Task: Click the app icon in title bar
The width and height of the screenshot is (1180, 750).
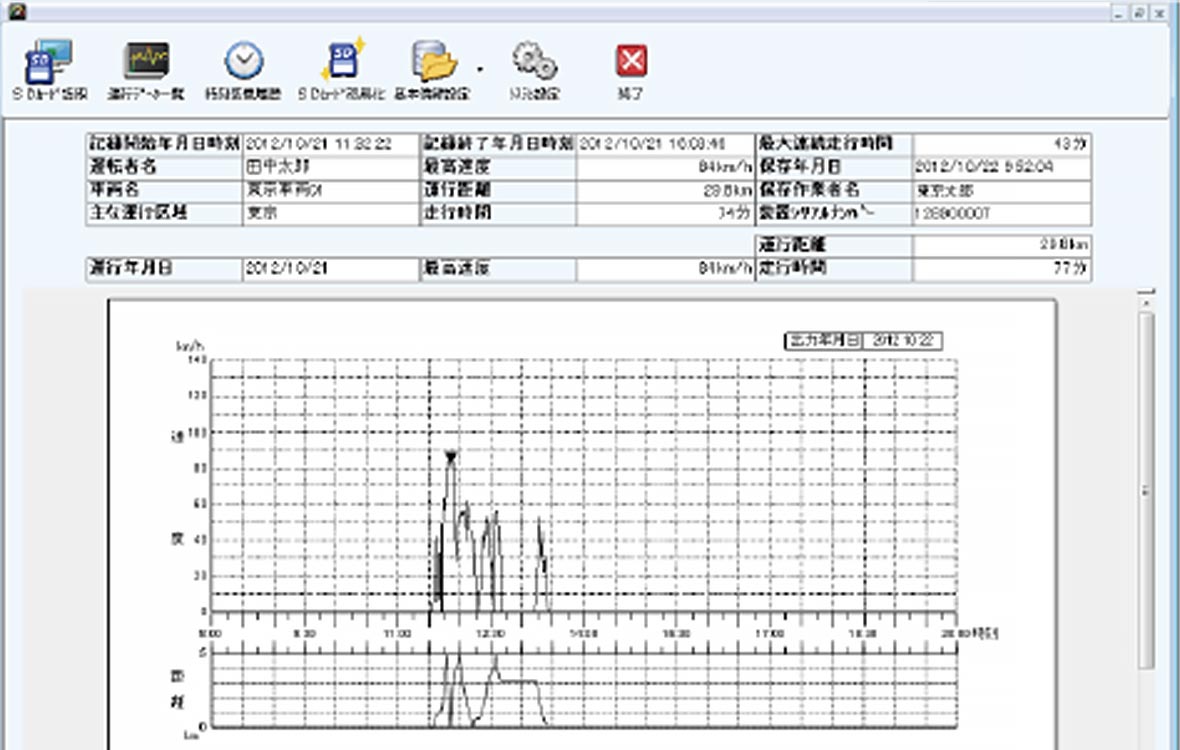Action: tap(11, 11)
